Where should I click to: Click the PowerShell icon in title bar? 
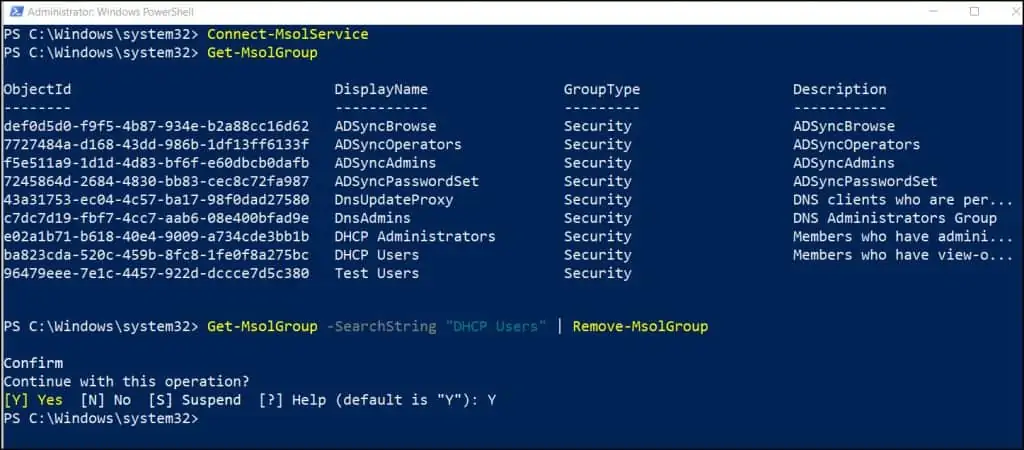[17, 11]
